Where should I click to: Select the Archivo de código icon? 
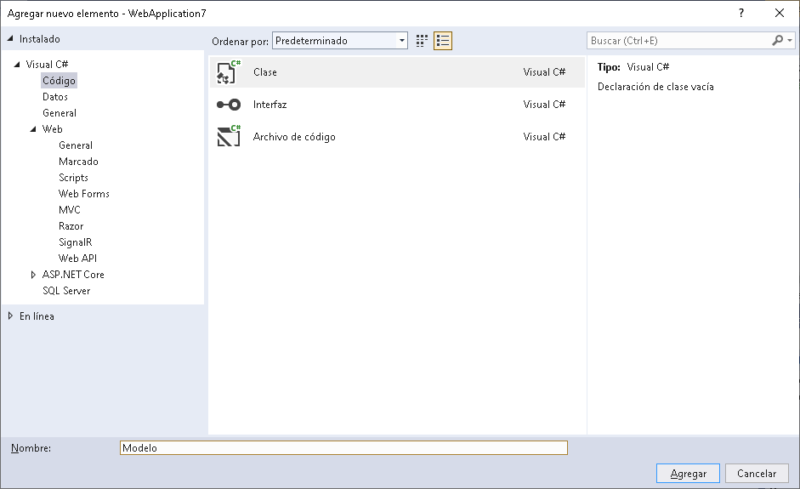[228, 136]
